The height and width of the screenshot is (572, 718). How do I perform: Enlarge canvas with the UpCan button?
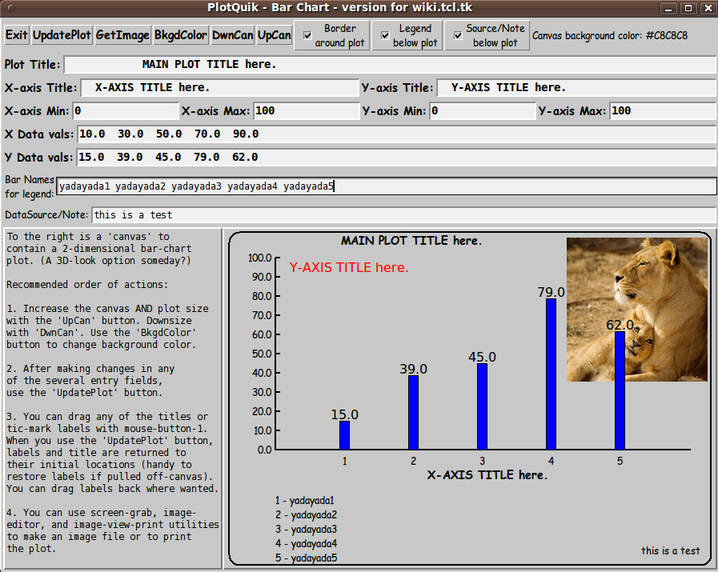click(274, 35)
